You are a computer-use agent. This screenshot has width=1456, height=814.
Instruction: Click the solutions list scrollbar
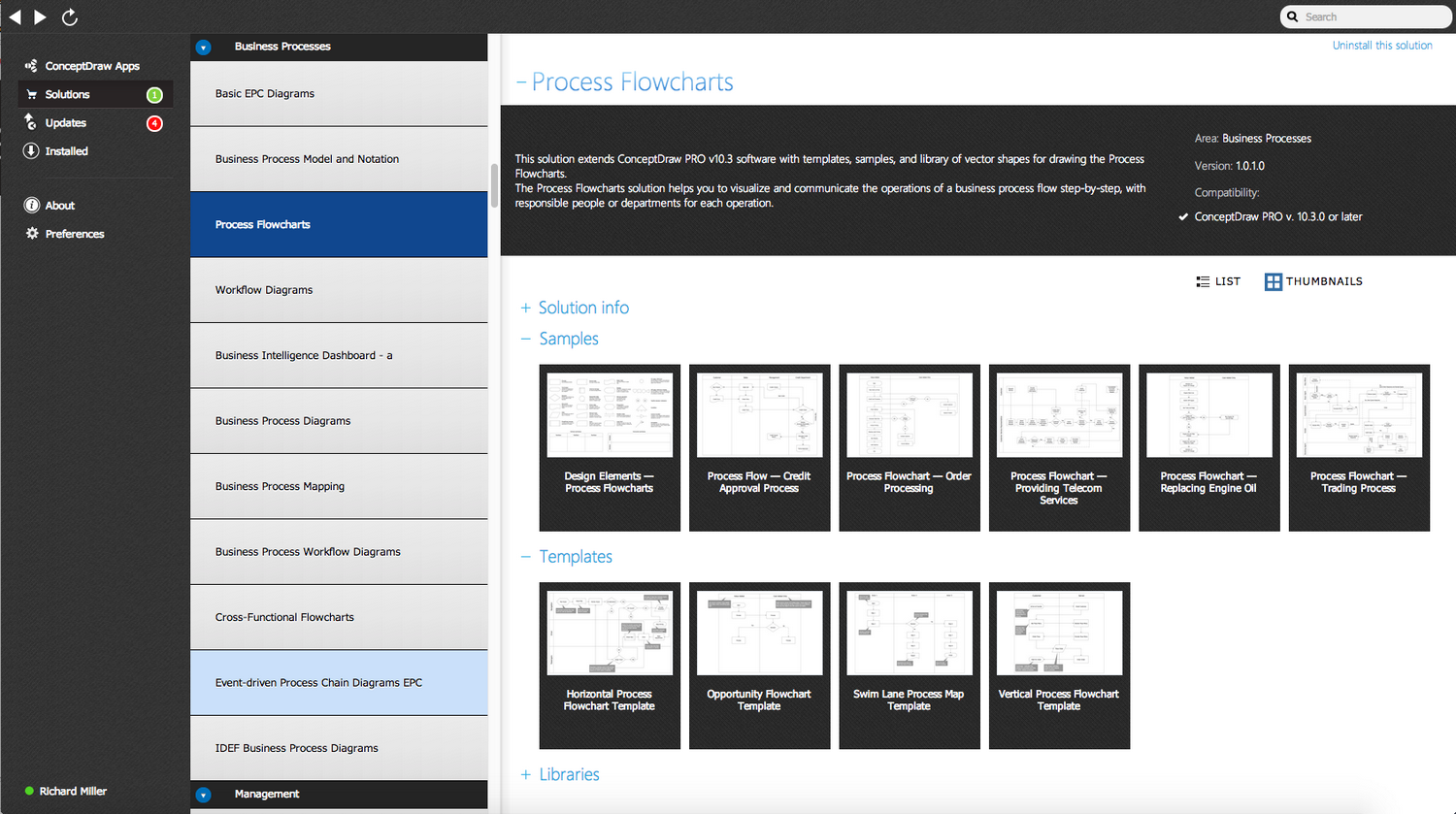pyautogui.click(x=494, y=185)
